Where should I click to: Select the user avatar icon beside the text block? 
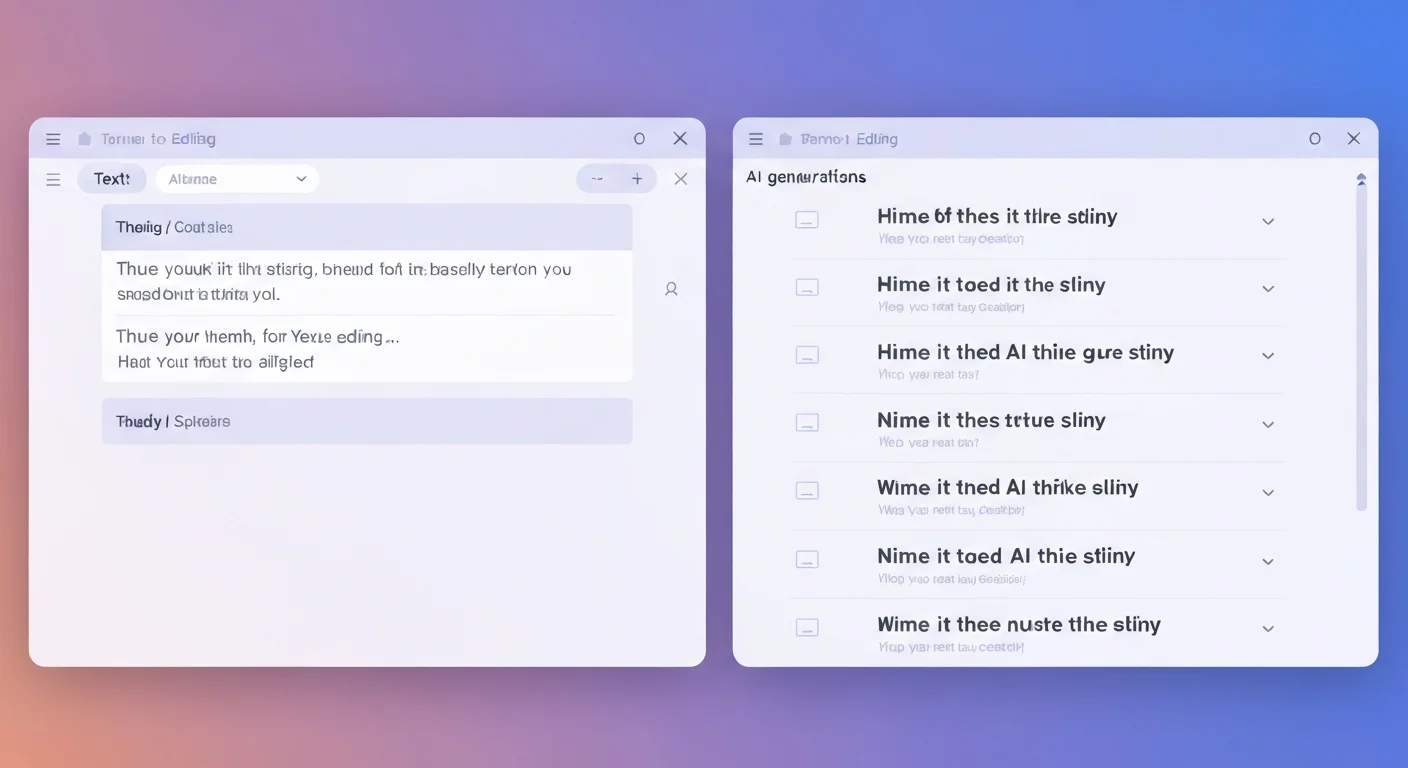tap(671, 288)
